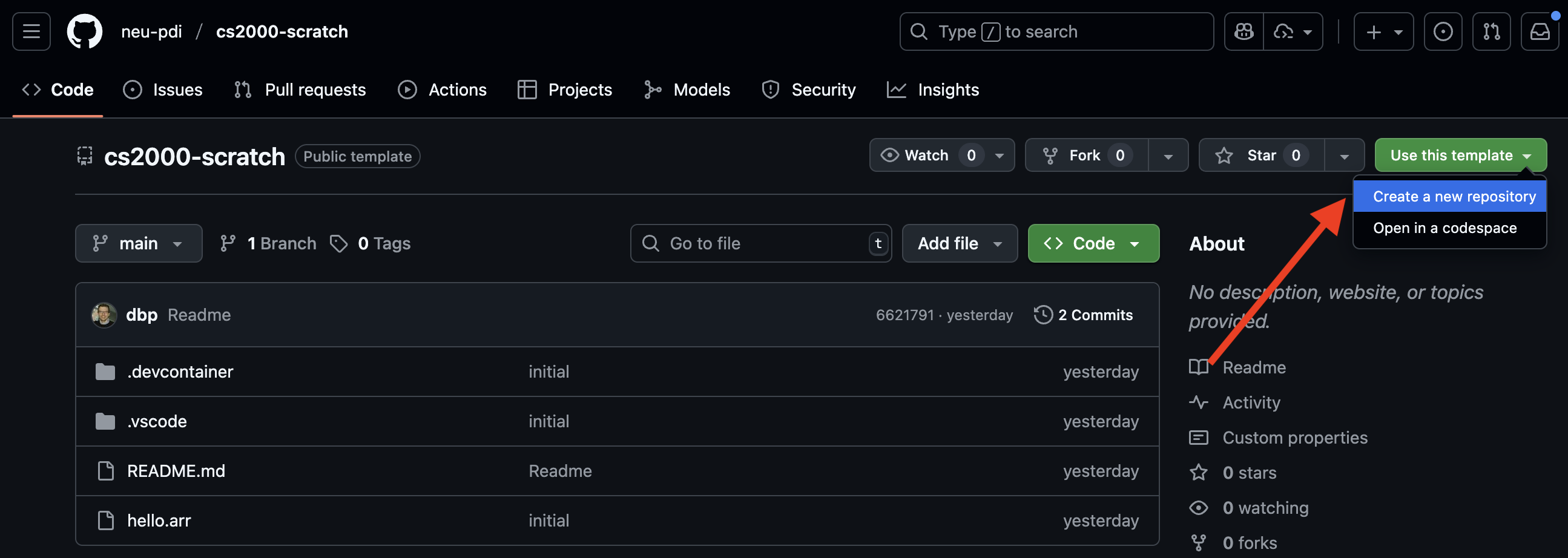
Task: Open the Add file dropdown
Action: click(960, 243)
